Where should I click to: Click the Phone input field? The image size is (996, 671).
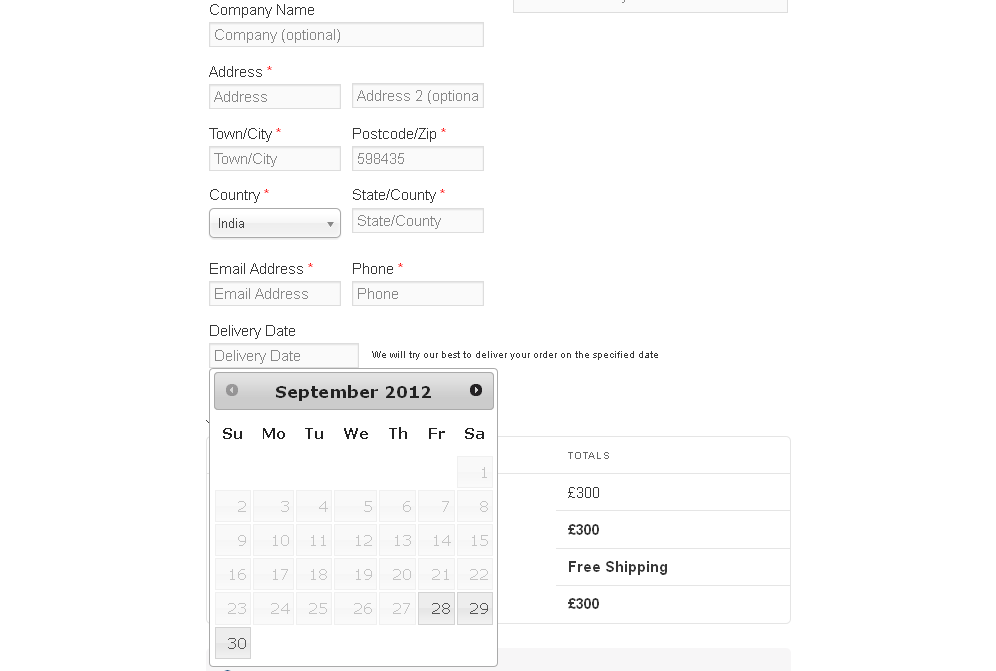(x=418, y=294)
